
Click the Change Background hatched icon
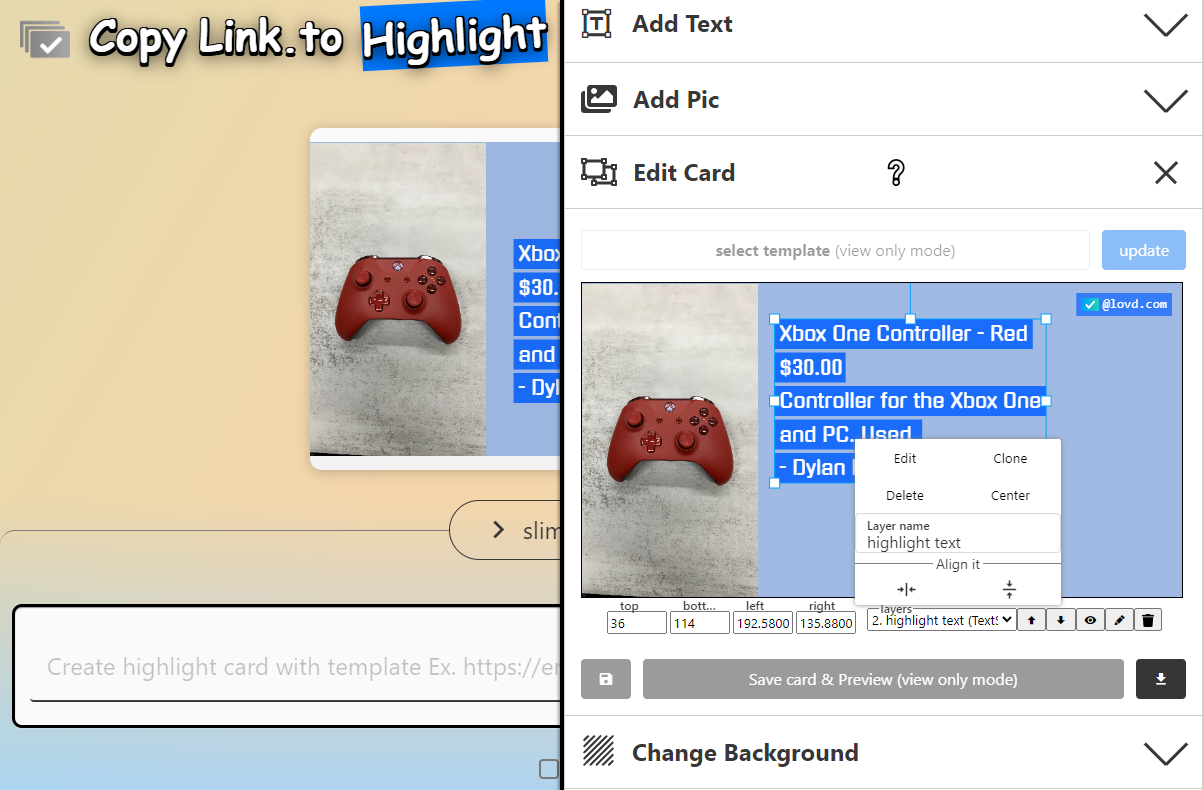coord(599,752)
